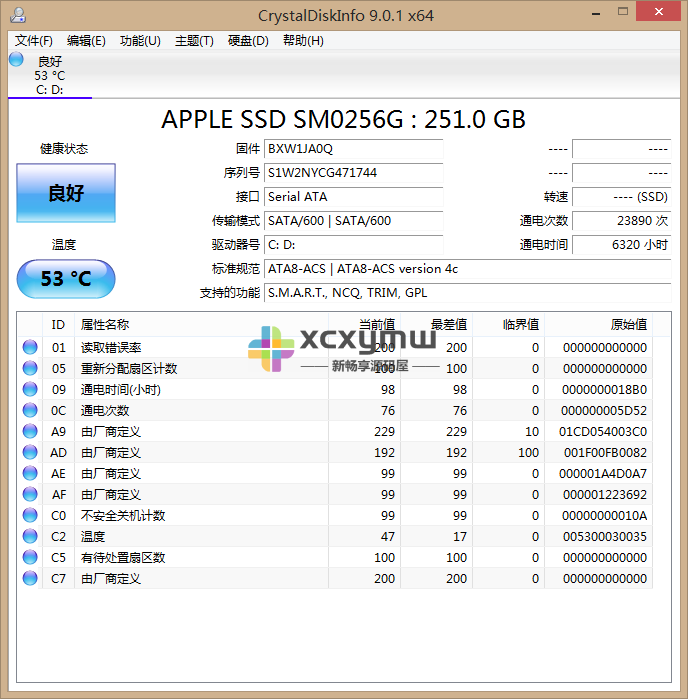Click the 原始值 column header
The width and height of the screenshot is (688, 699).
[598, 325]
